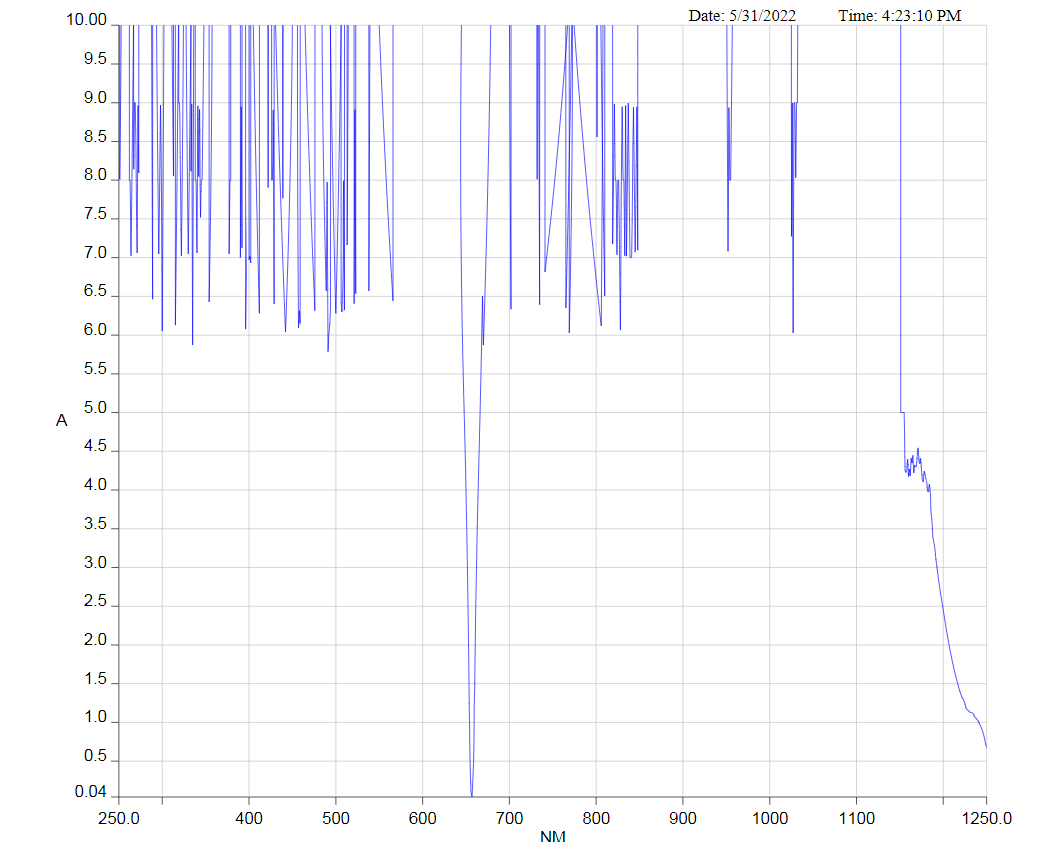The height and width of the screenshot is (842, 1041).
Task: Click the NM x-axis title
Action: (x=552, y=836)
